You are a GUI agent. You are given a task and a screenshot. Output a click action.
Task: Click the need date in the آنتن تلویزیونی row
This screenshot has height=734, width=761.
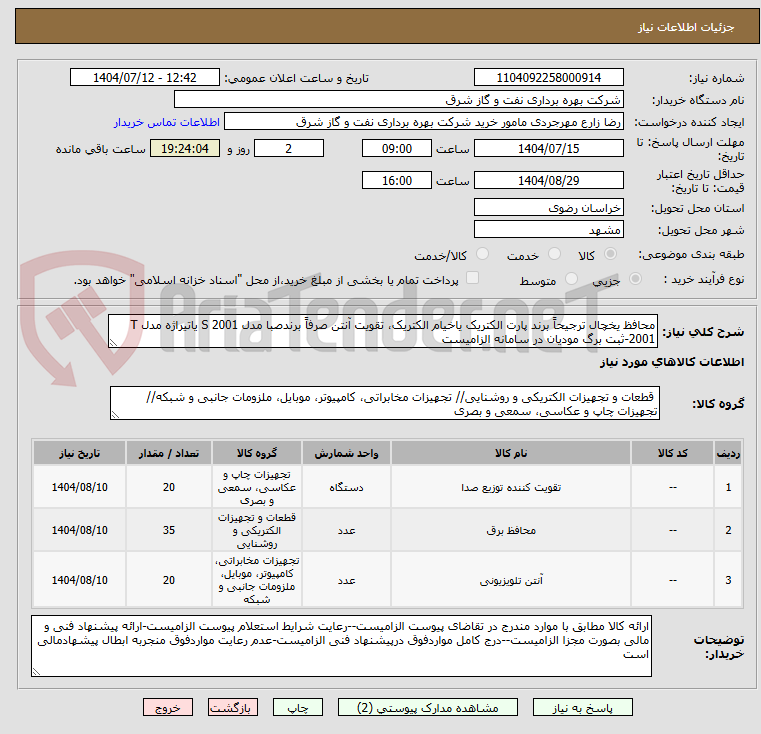tap(80, 580)
